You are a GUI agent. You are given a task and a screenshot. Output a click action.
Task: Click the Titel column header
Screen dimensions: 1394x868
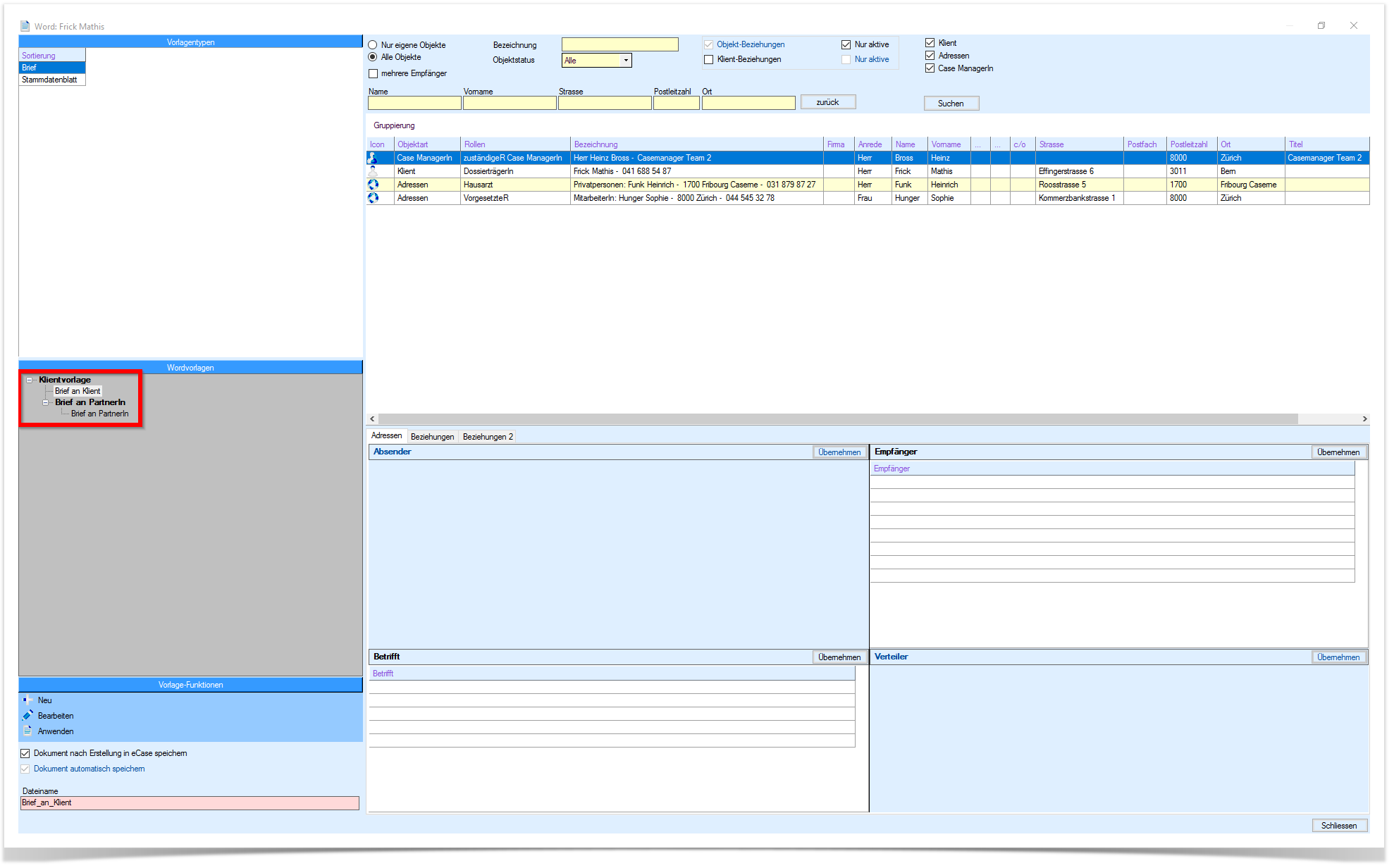(x=1326, y=144)
